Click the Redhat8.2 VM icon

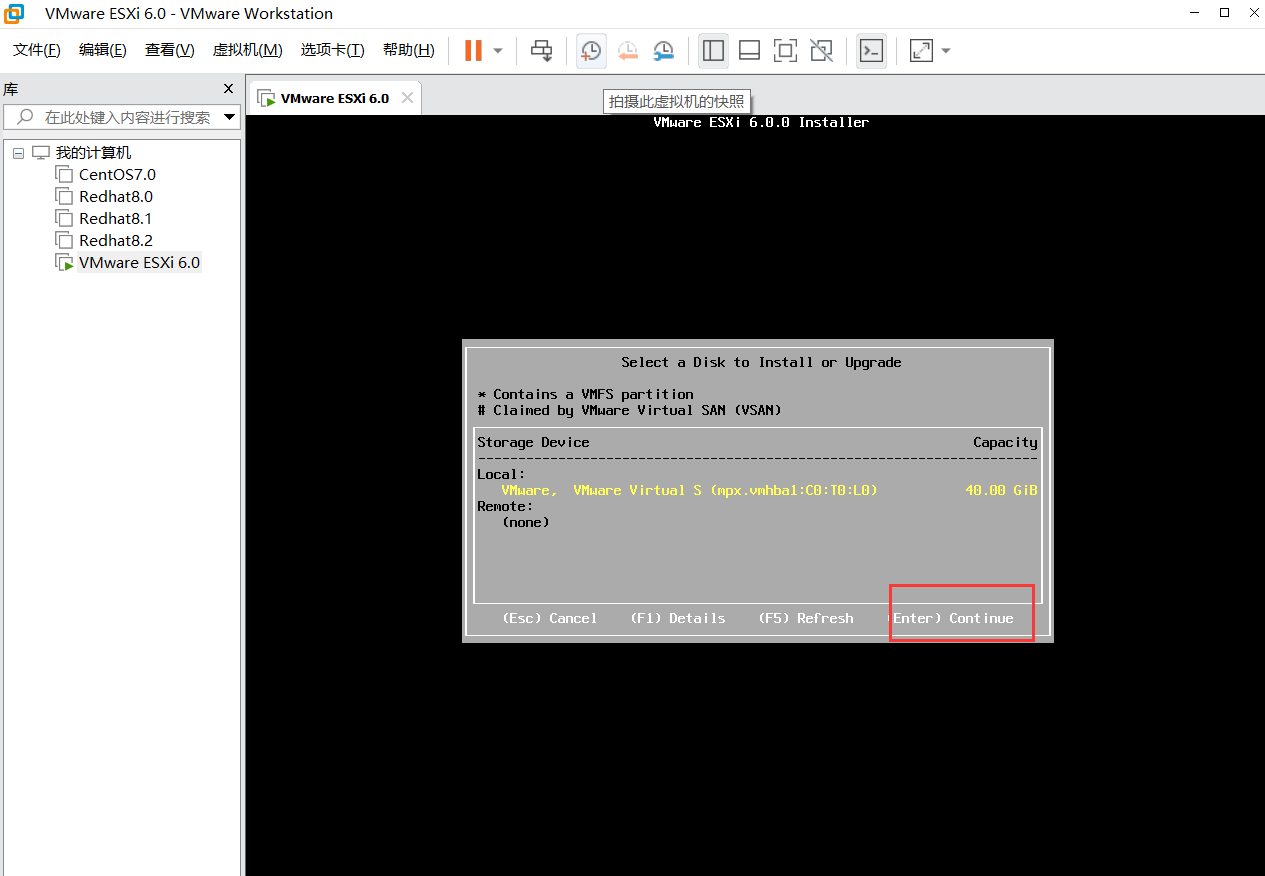(64, 241)
